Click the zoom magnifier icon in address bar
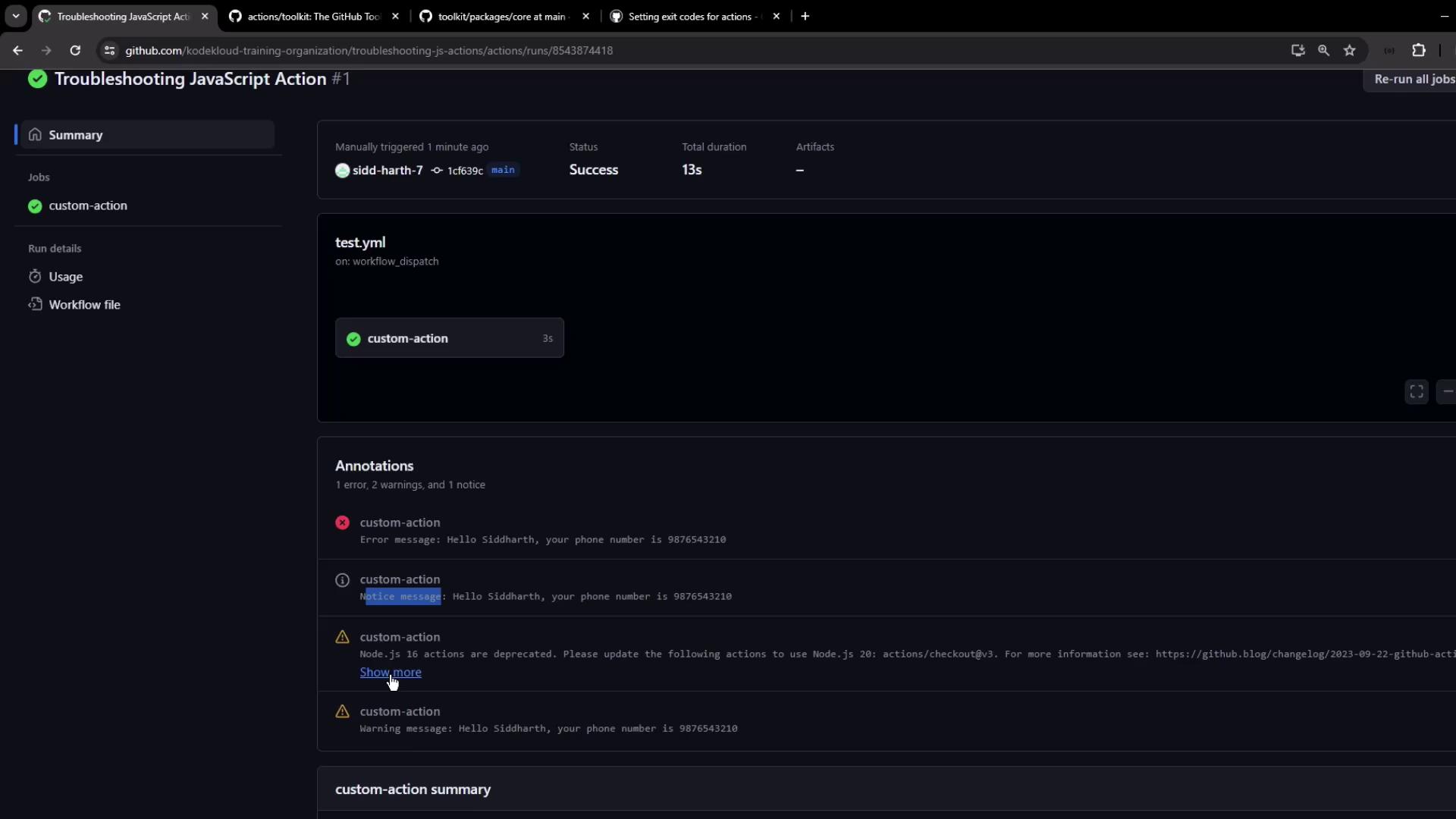The height and width of the screenshot is (819, 1456). 1323,51
